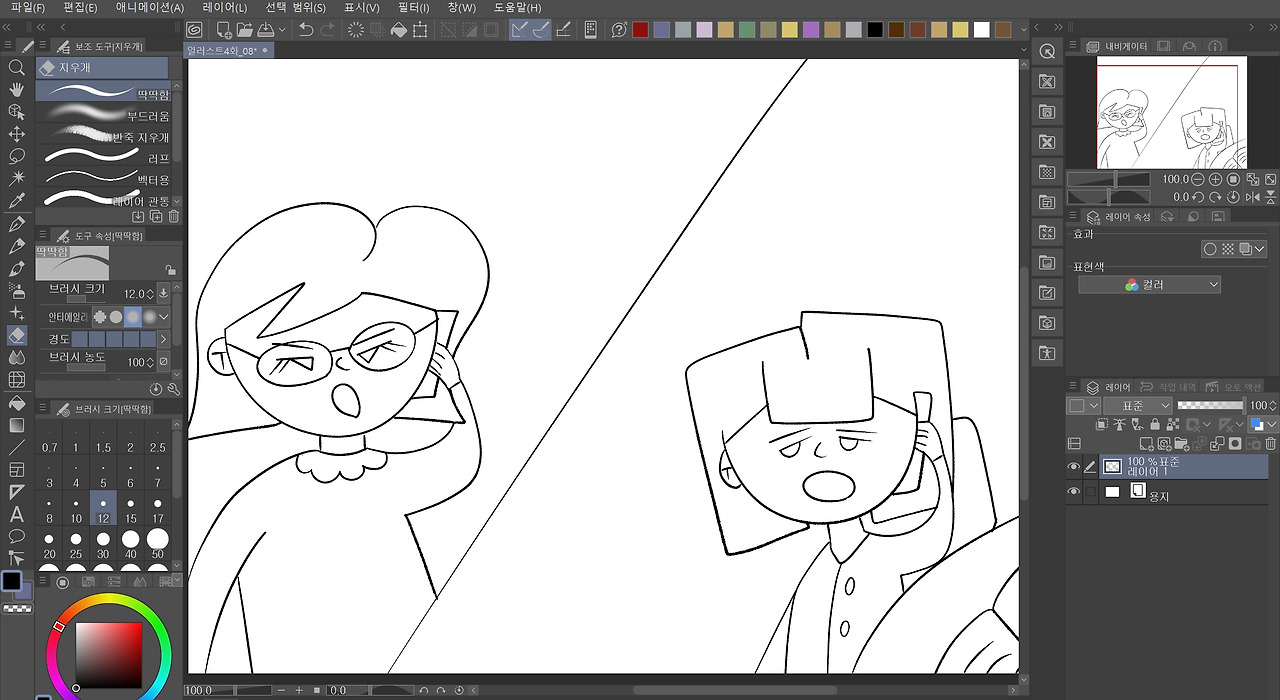Select the Lasso selection tool
1280x700 pixels.
(x=16, y=156)
